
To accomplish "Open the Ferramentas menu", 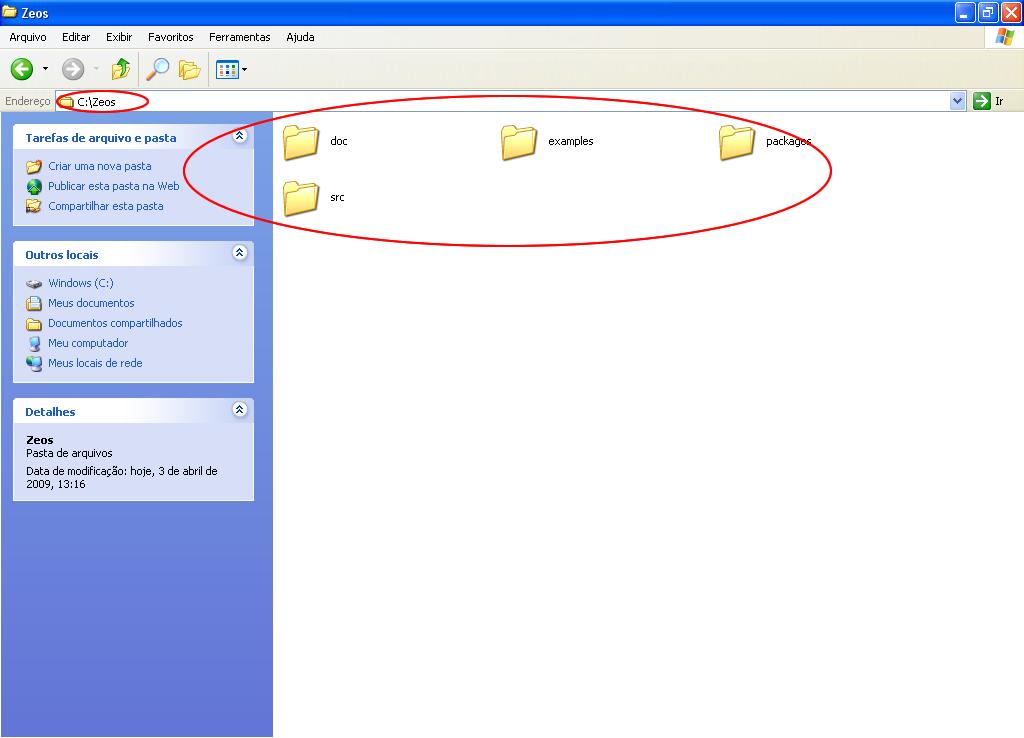I will (239, 37).
